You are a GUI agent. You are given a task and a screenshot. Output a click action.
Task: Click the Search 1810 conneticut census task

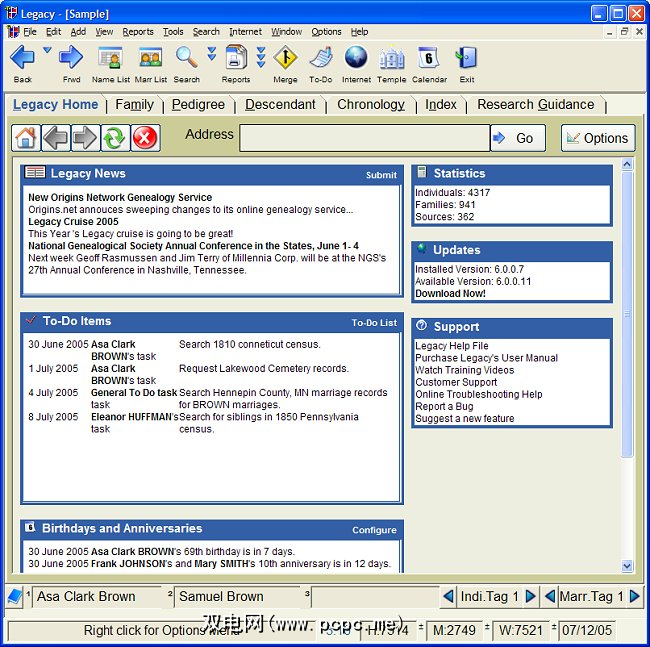(x=249, y=344)
